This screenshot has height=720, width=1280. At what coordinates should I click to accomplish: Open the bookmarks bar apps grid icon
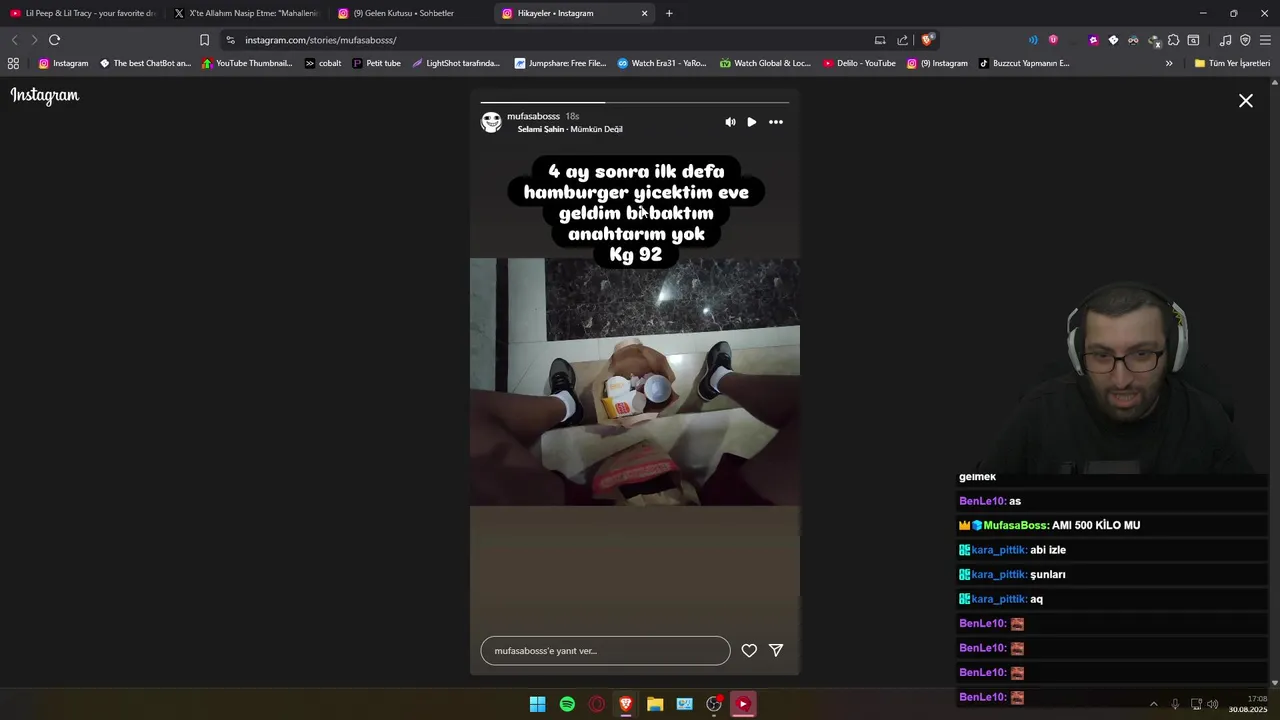tap(13, 63)
